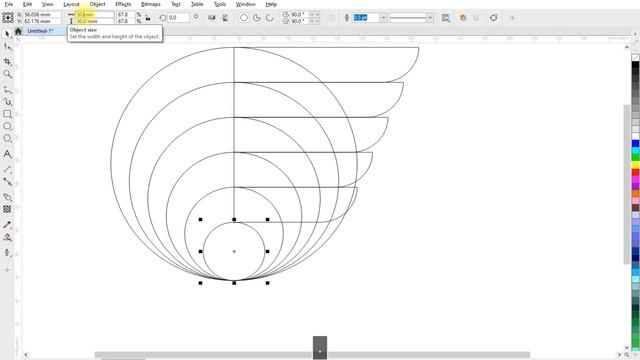
Task: Open the Tools menu
Action: click(x=220, y=4)
